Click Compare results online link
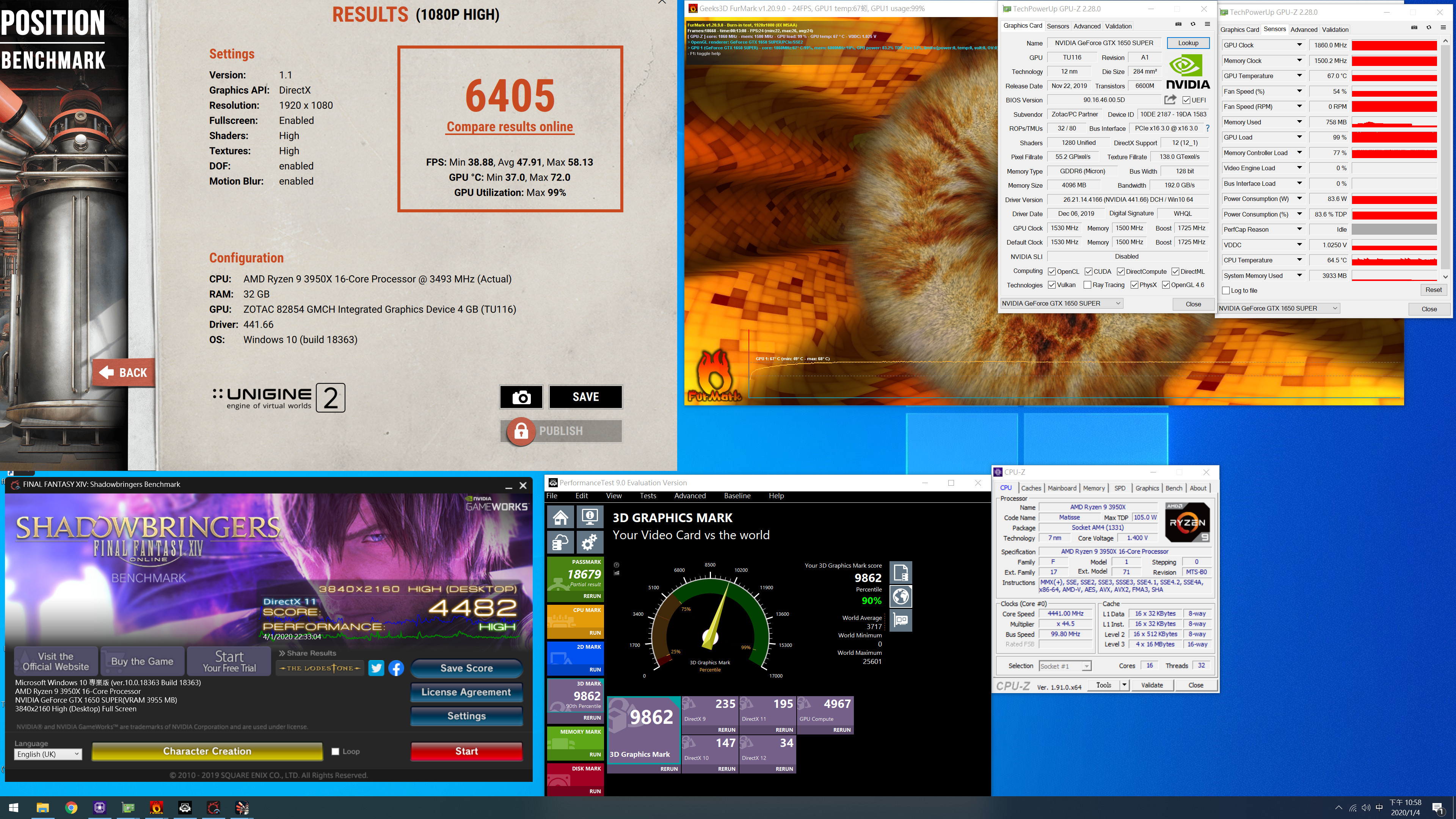 [x=510, y=127]
